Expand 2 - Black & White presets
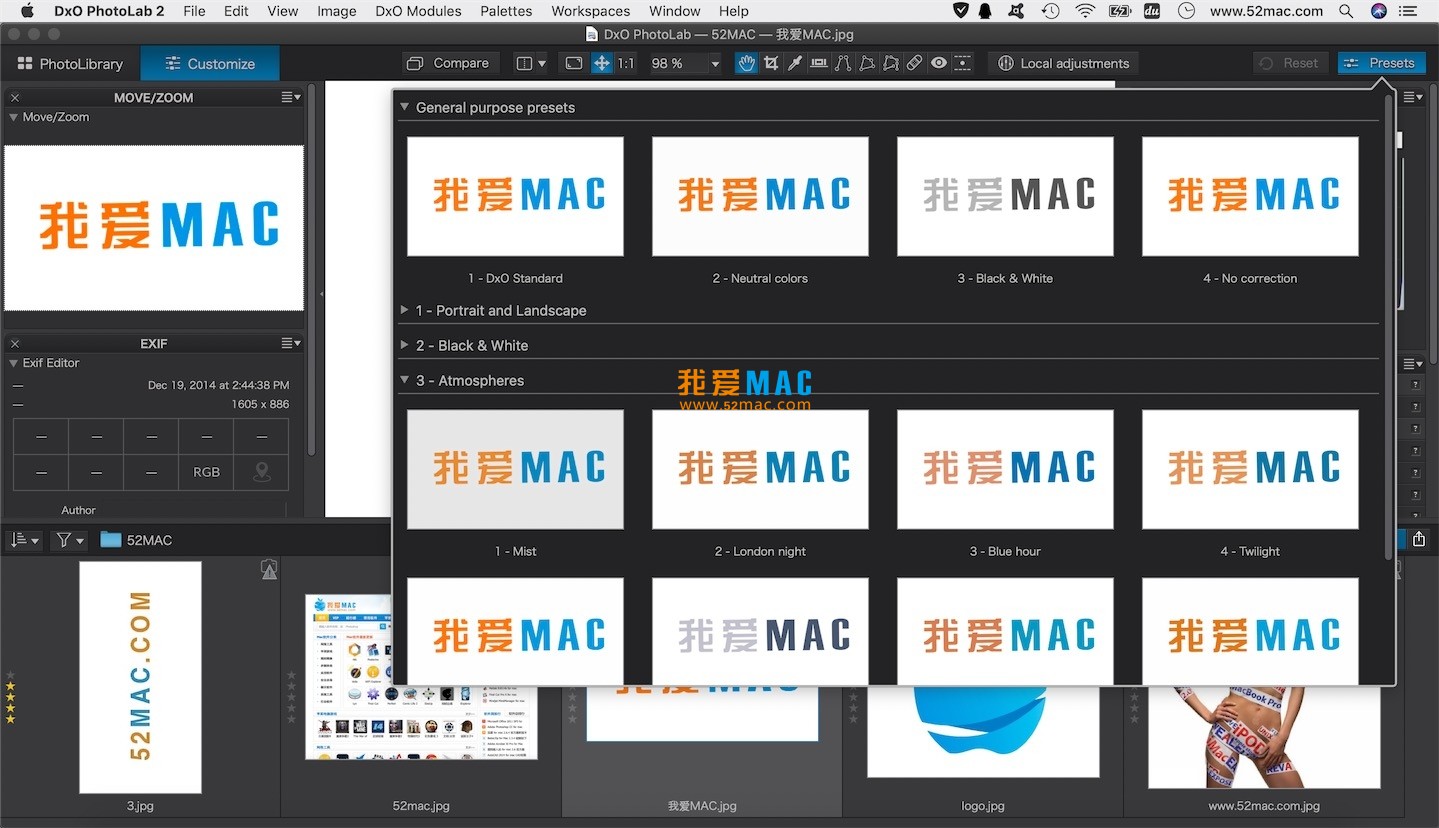Image resolution: width=1439 pixels, height=828 pixels. (x=405, y=345)
